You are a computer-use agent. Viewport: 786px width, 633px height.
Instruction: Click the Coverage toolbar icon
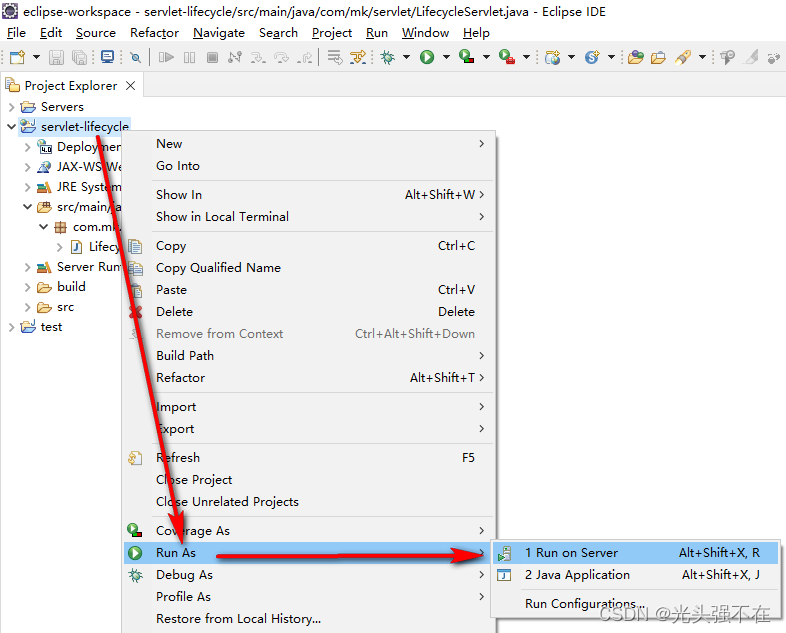(467, 57)
